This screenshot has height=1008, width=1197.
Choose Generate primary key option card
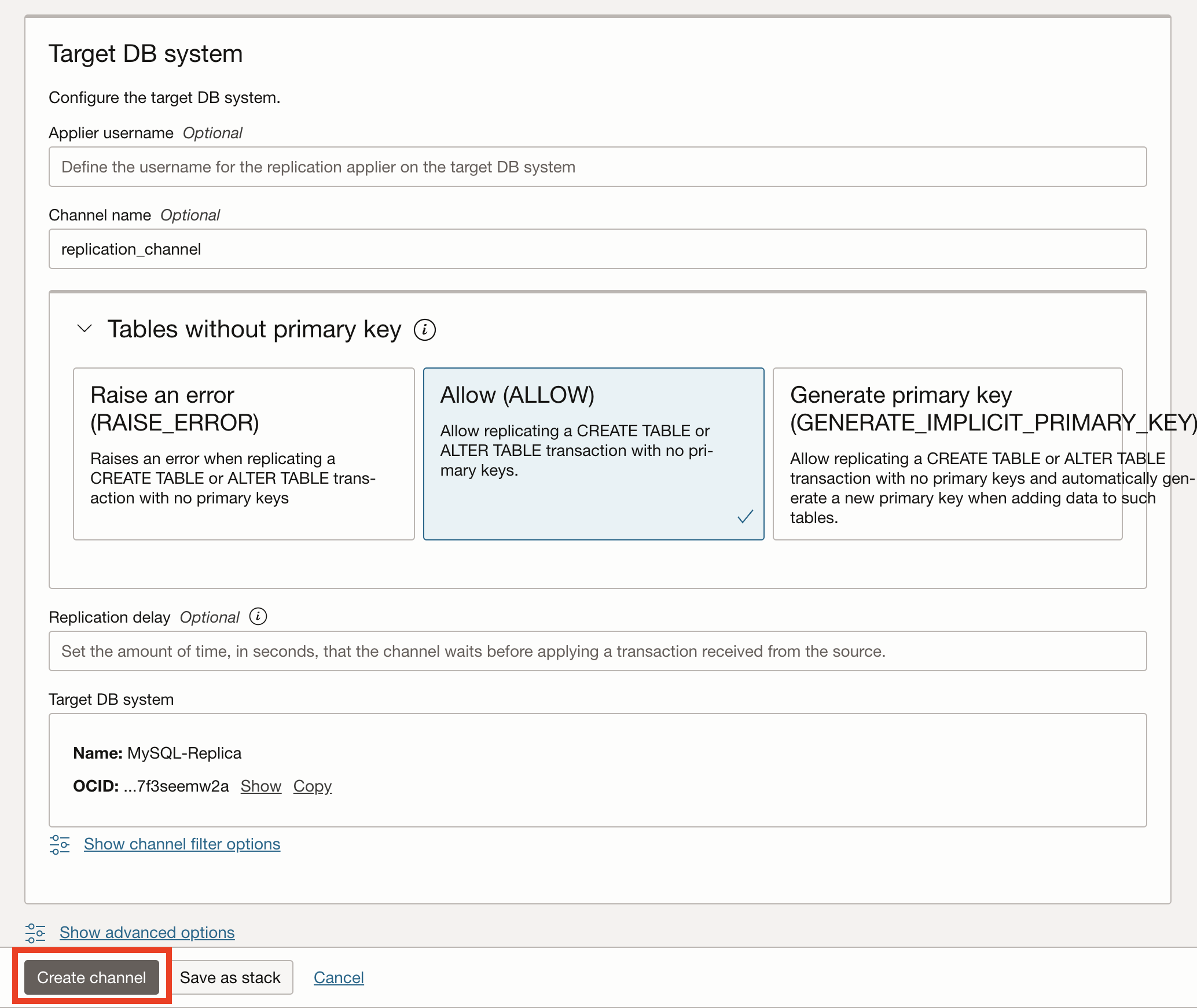(947, 454)
